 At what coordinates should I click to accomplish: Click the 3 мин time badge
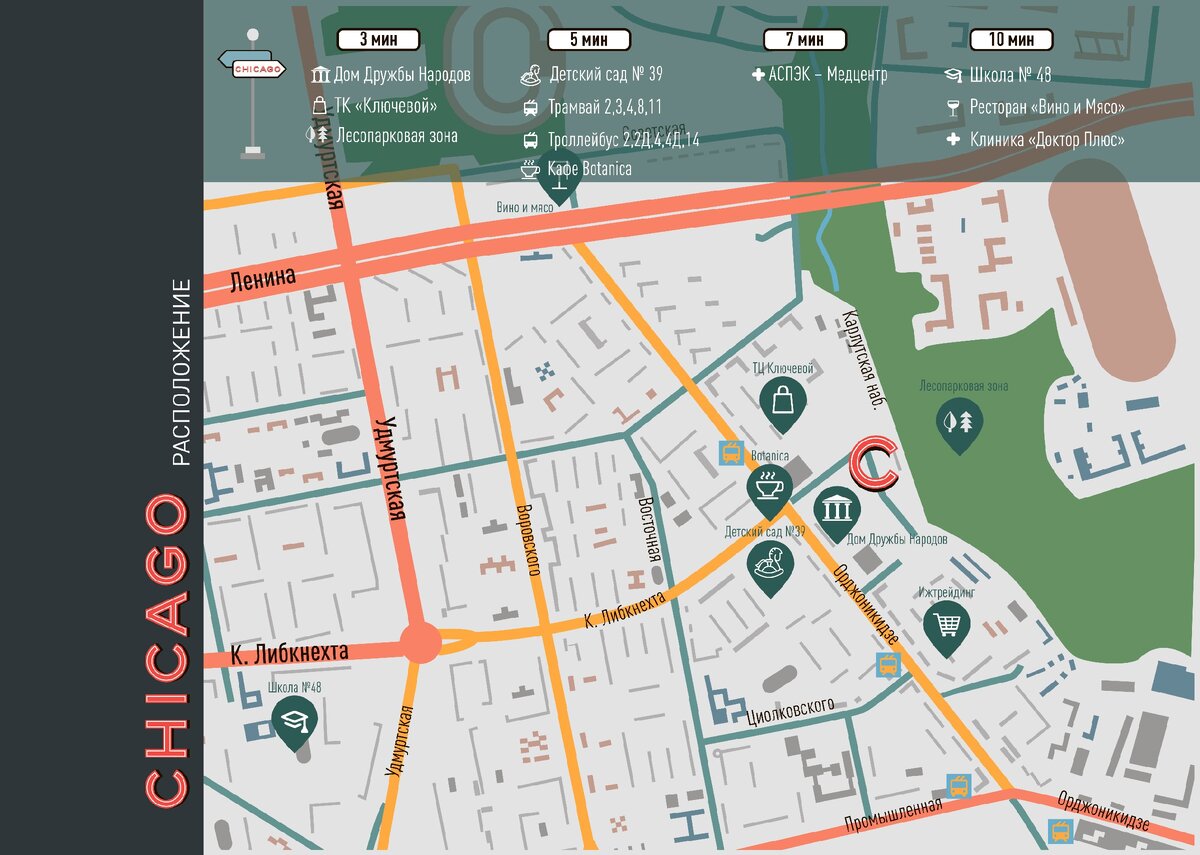[x=378, y=39]
